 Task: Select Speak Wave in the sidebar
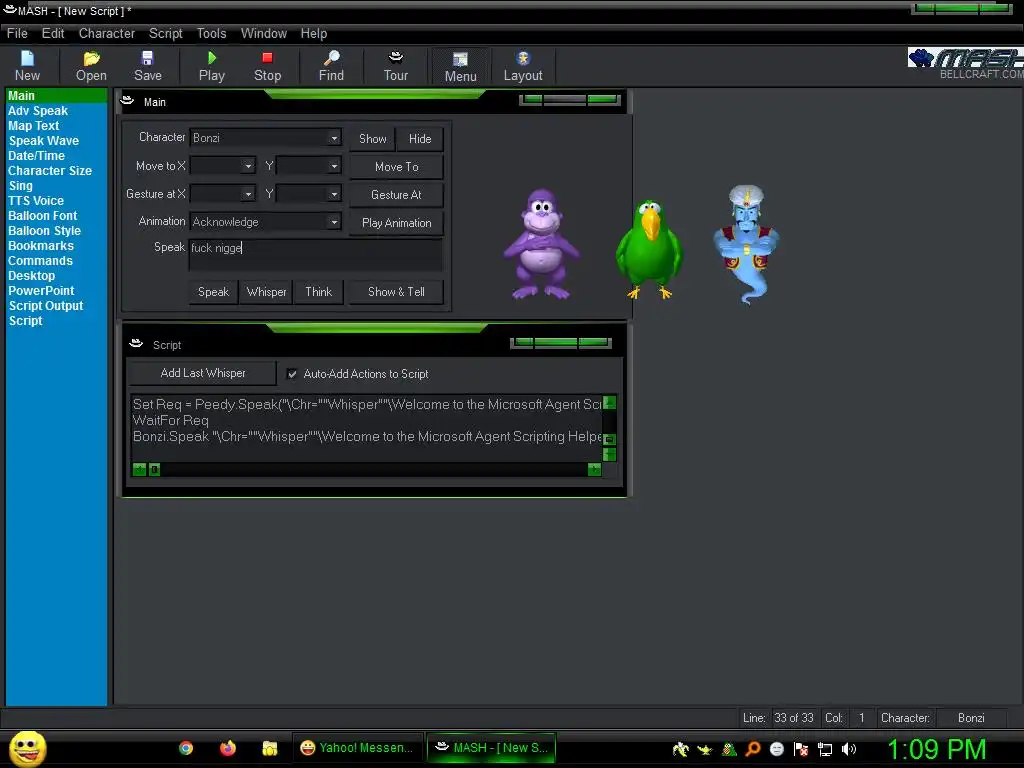(x=44, y=140)
